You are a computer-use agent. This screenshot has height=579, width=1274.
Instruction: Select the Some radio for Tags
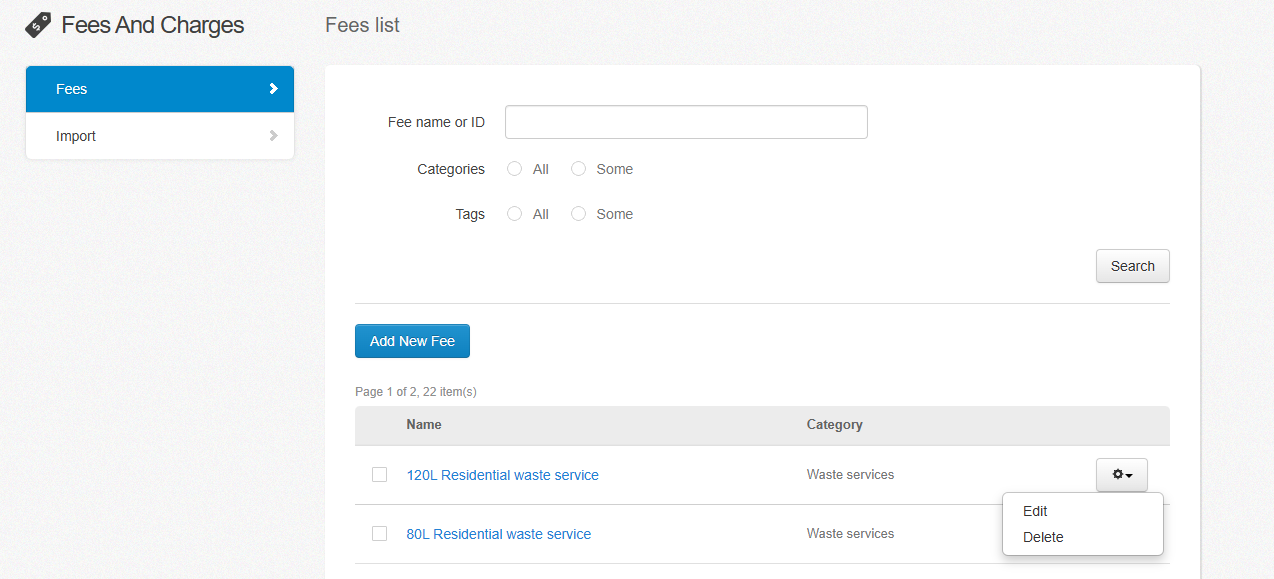click(x=578, y=214)
